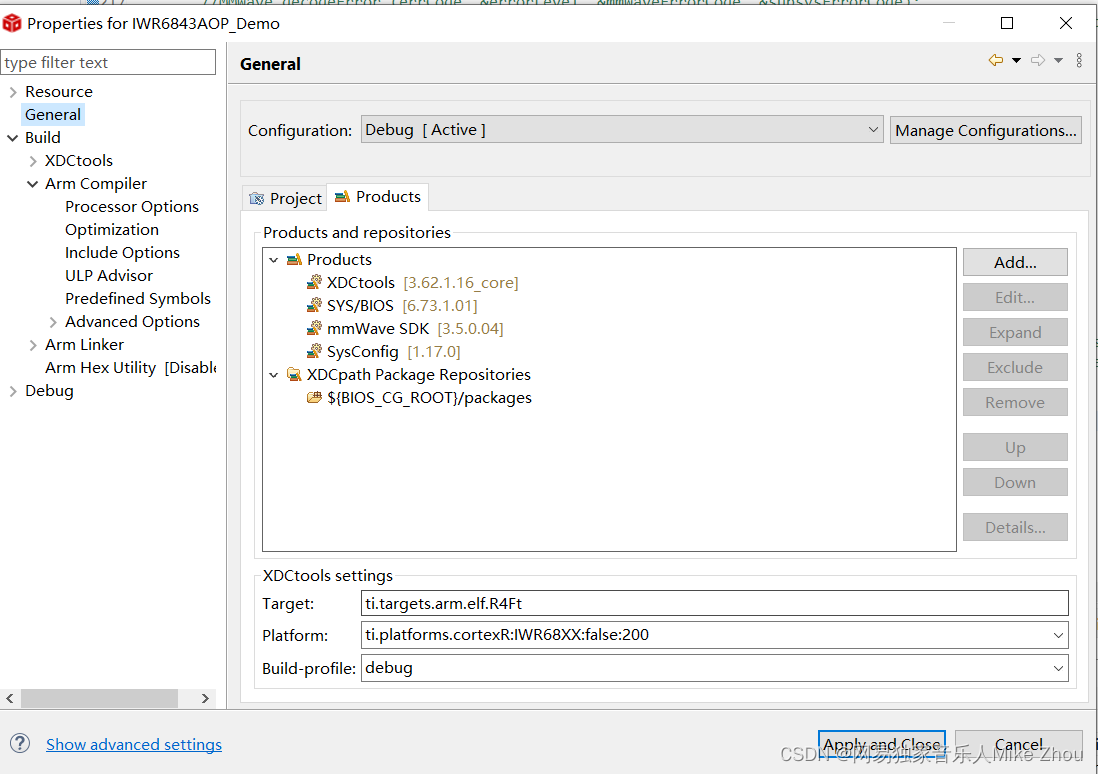Click the ${BIOS_CG_ROOT}/packages repository icon
Viewport: 1098px width, 774px height.
313,397
